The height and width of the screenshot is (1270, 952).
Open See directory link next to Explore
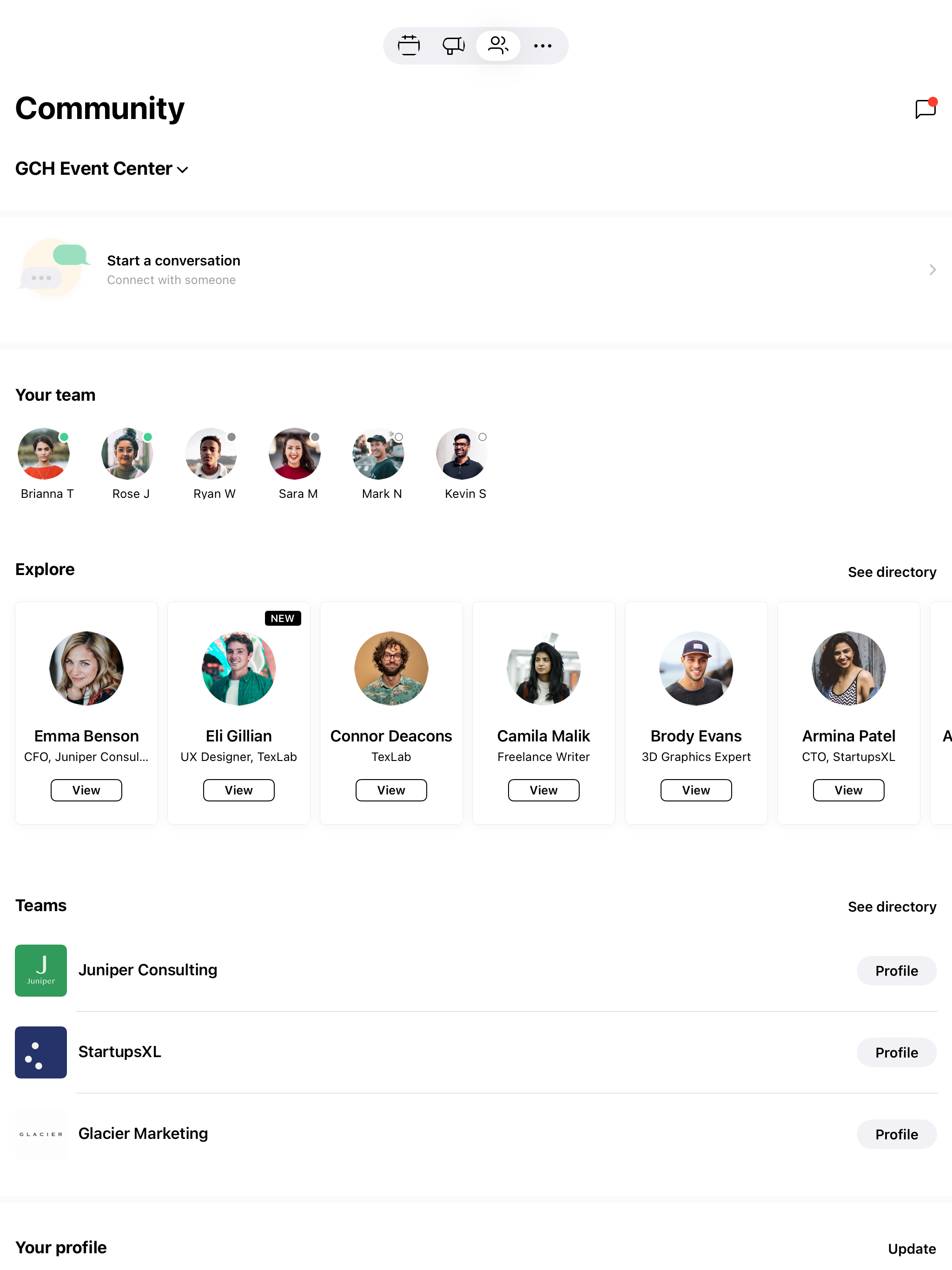pos(892,572)
